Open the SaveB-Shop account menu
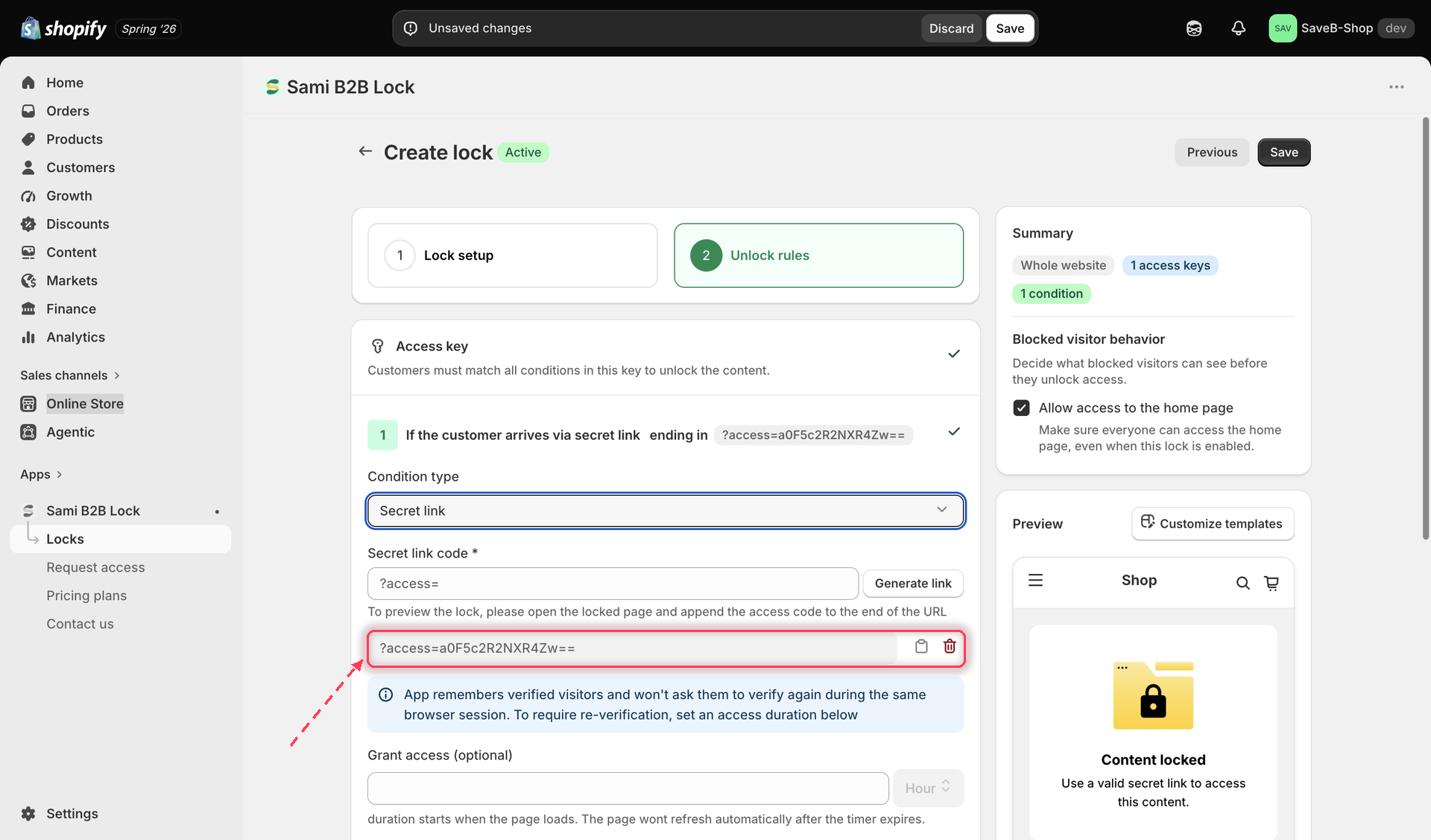 click(1341, 28)
